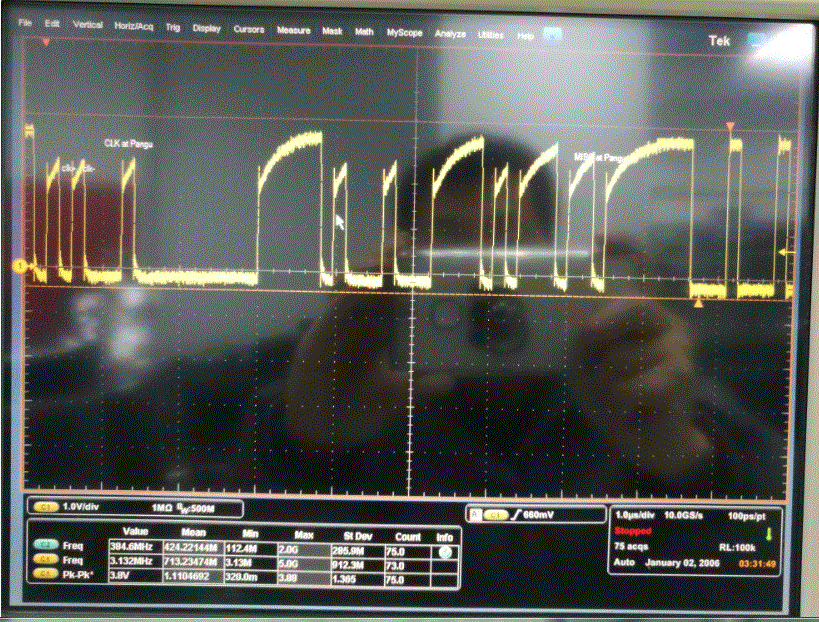Click the blue icon right of the Tek logo

tap(756, 40)
